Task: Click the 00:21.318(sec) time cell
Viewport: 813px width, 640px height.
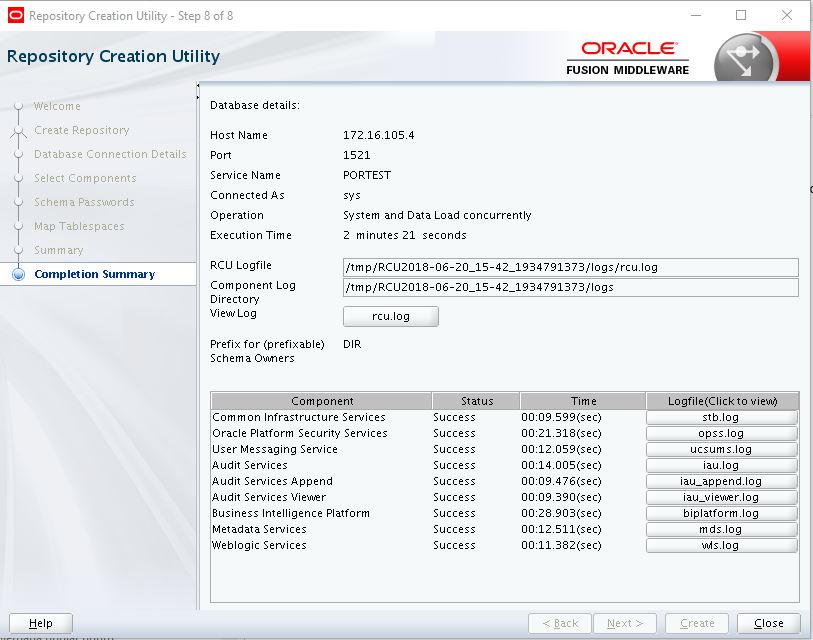Action: (562, 434)
